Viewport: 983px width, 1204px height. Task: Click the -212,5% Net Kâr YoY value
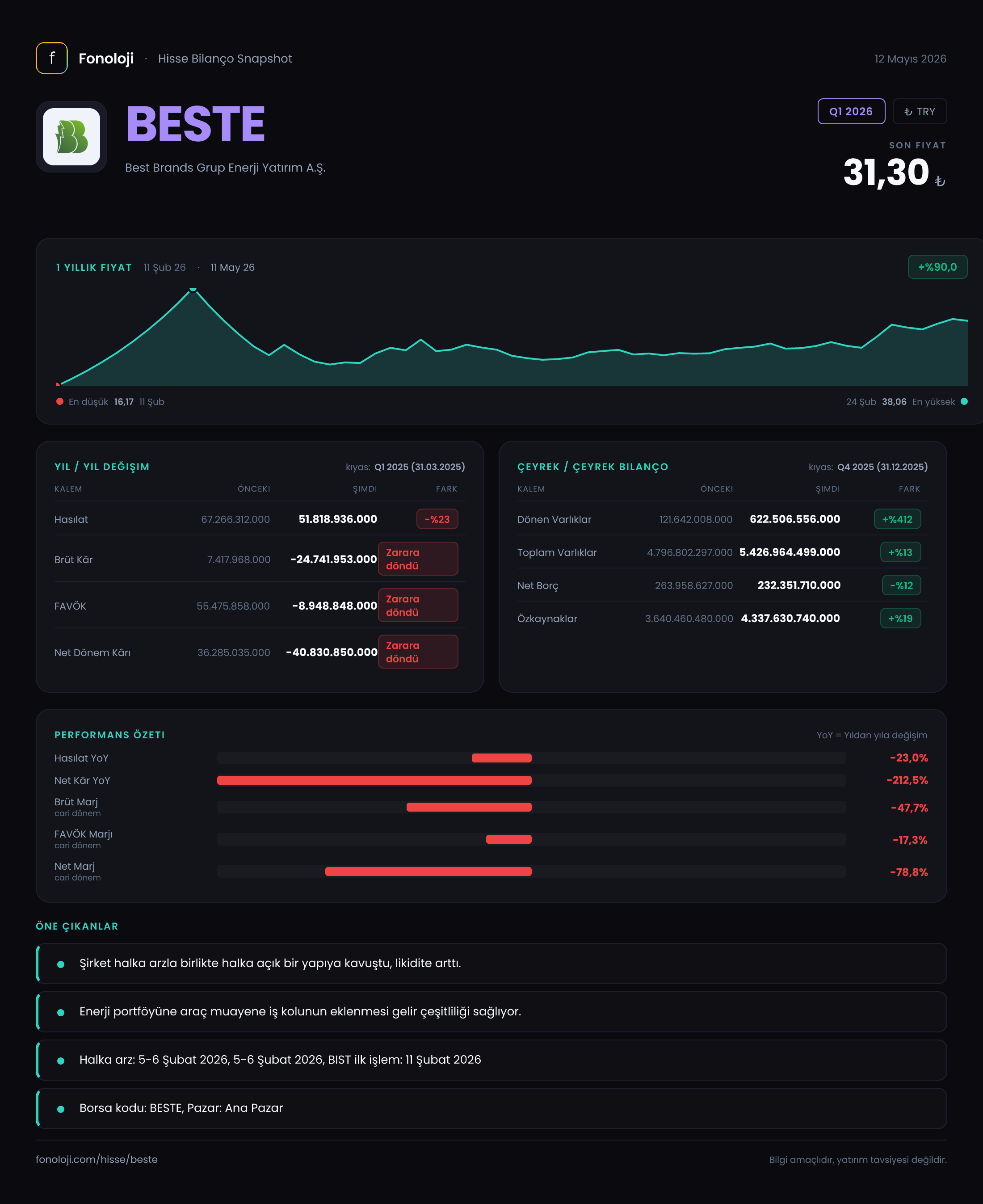pos(907,780)
